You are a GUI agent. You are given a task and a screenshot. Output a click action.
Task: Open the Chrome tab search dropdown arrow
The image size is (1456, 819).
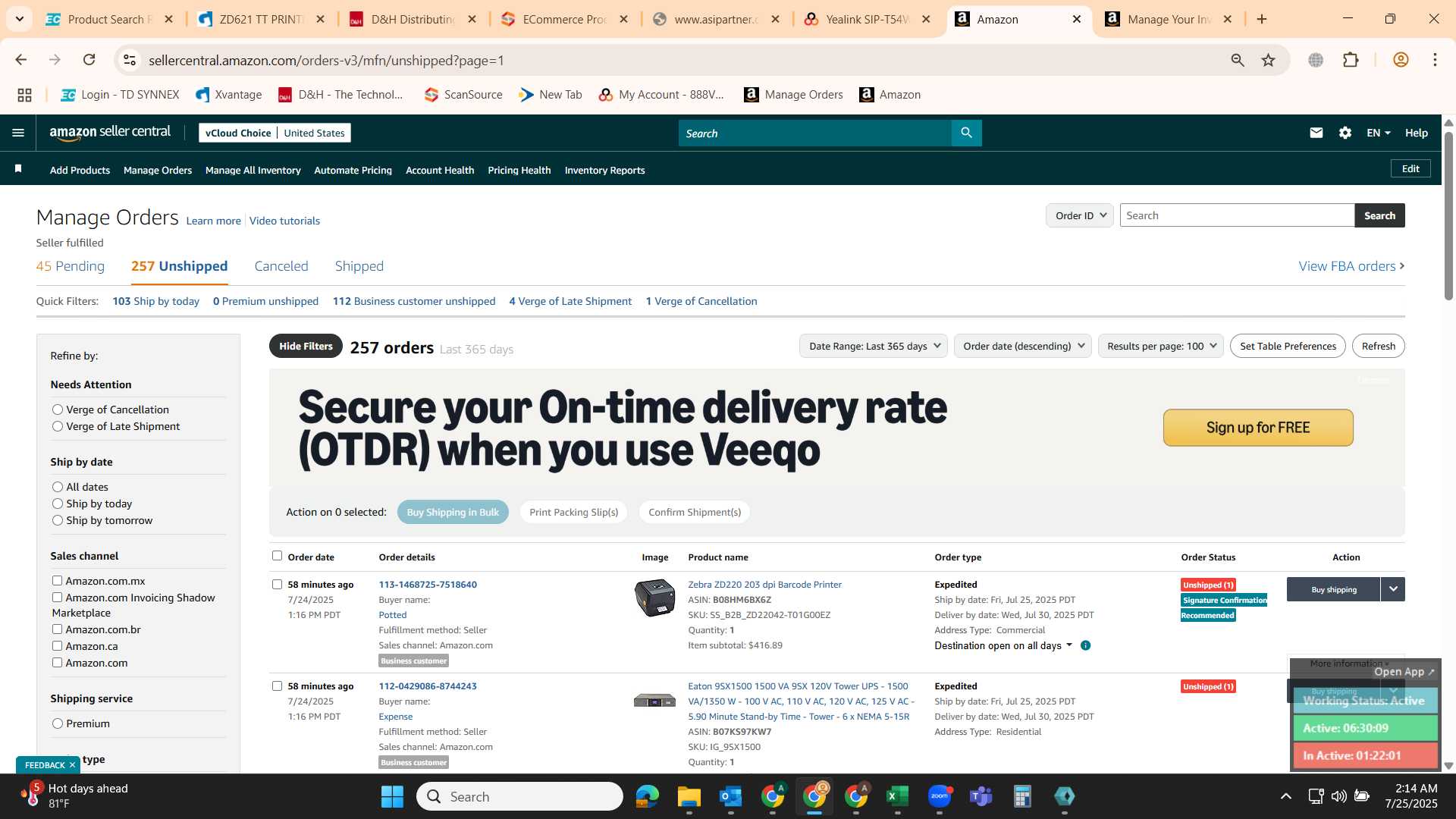tap(20, 19)
